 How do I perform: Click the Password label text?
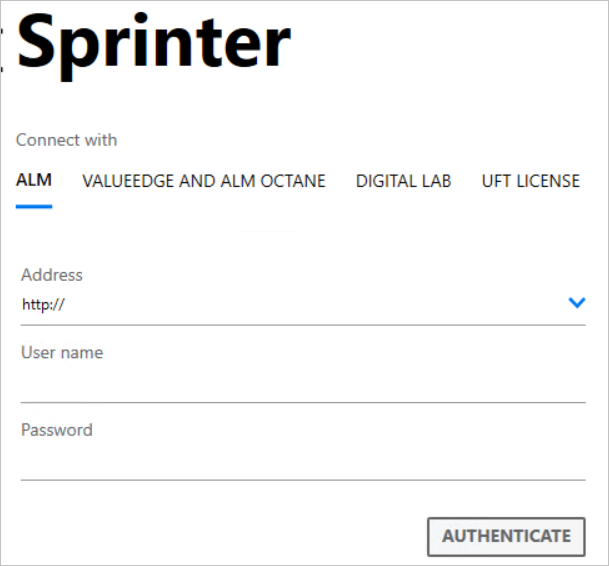(56, 430)
